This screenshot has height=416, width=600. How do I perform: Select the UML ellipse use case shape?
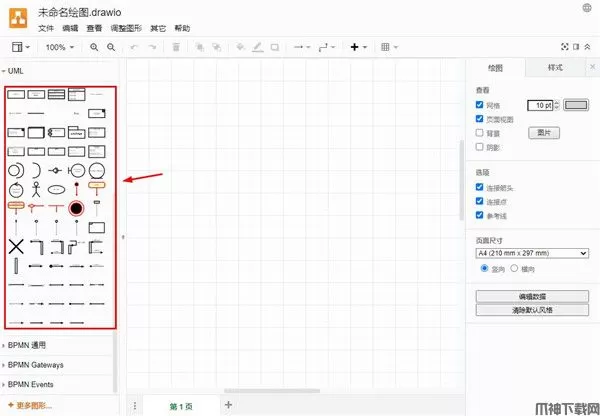coord(56,189)
